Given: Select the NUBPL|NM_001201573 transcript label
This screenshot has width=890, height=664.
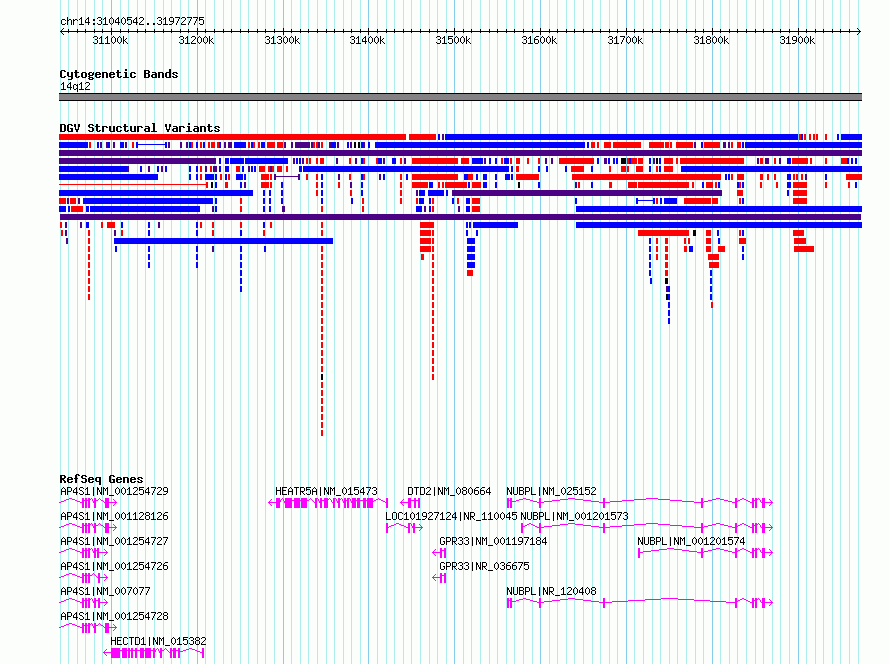Looking at the screenshot, I should click(574, 516).
